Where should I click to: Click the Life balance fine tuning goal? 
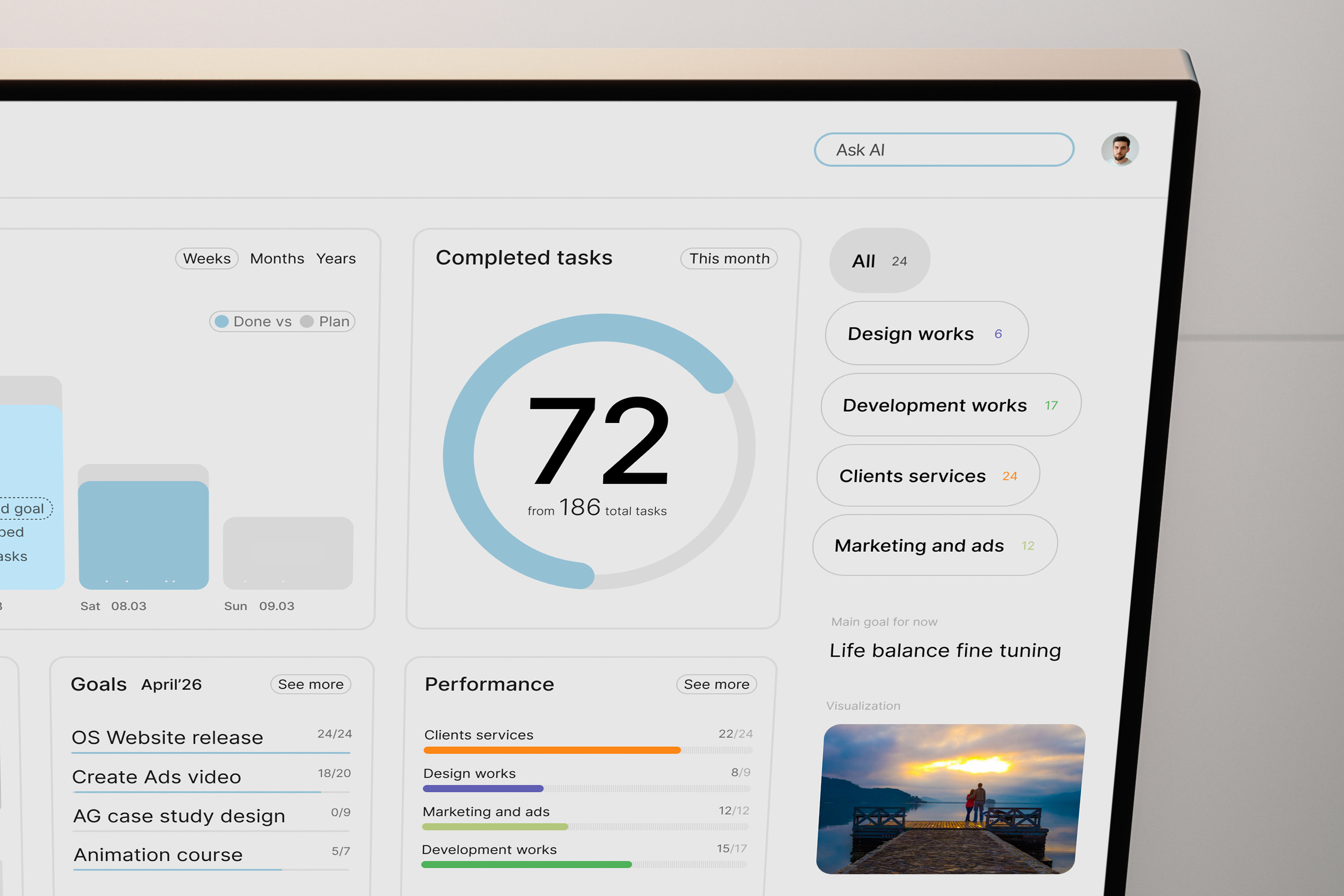945,650
